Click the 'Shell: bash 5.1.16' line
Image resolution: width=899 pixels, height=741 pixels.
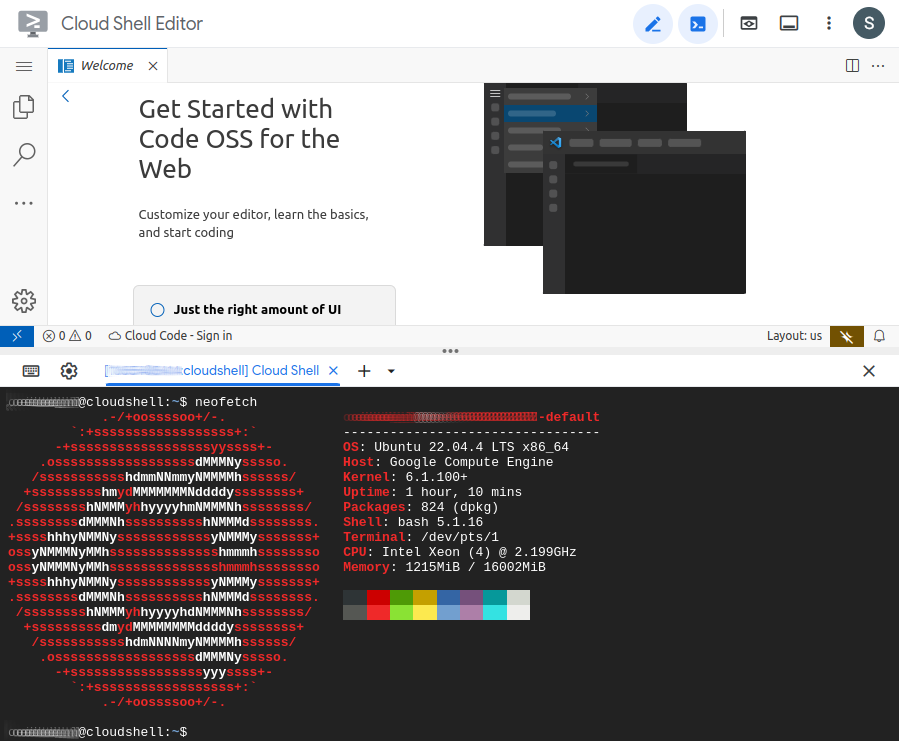coord(413,522)
